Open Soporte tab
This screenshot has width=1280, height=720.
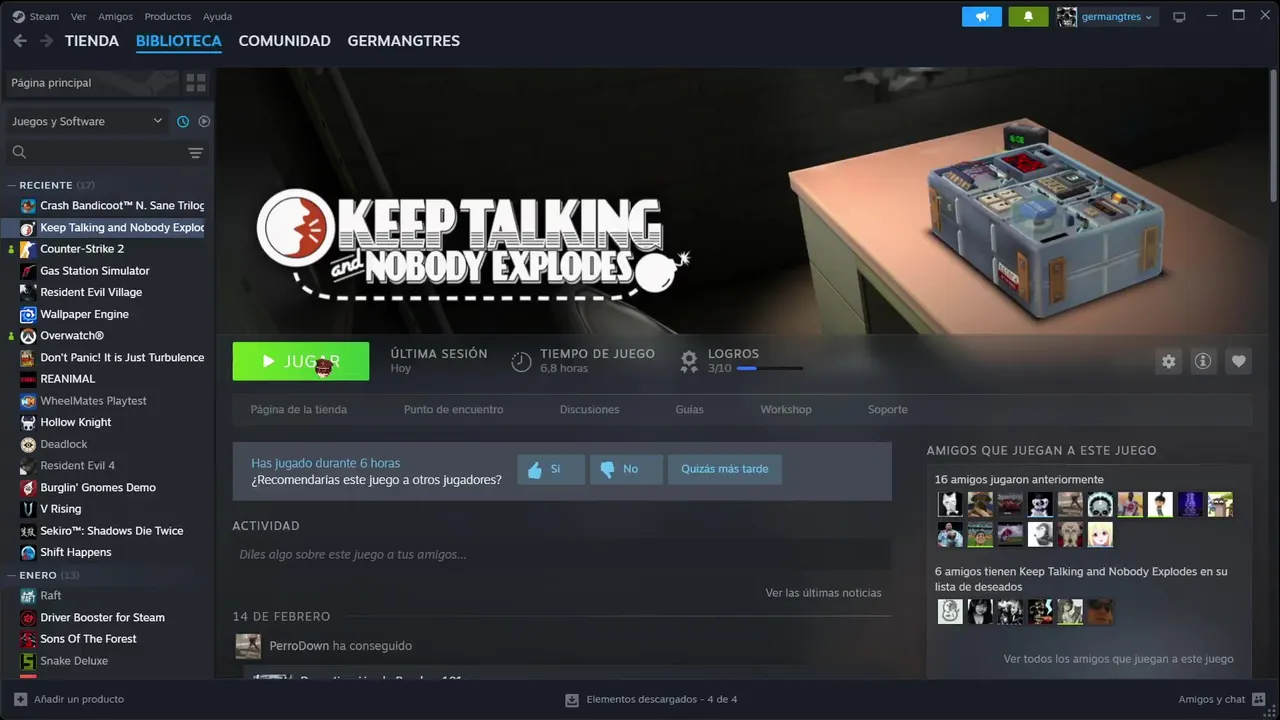pyautogui.click(x=888, y=410)
